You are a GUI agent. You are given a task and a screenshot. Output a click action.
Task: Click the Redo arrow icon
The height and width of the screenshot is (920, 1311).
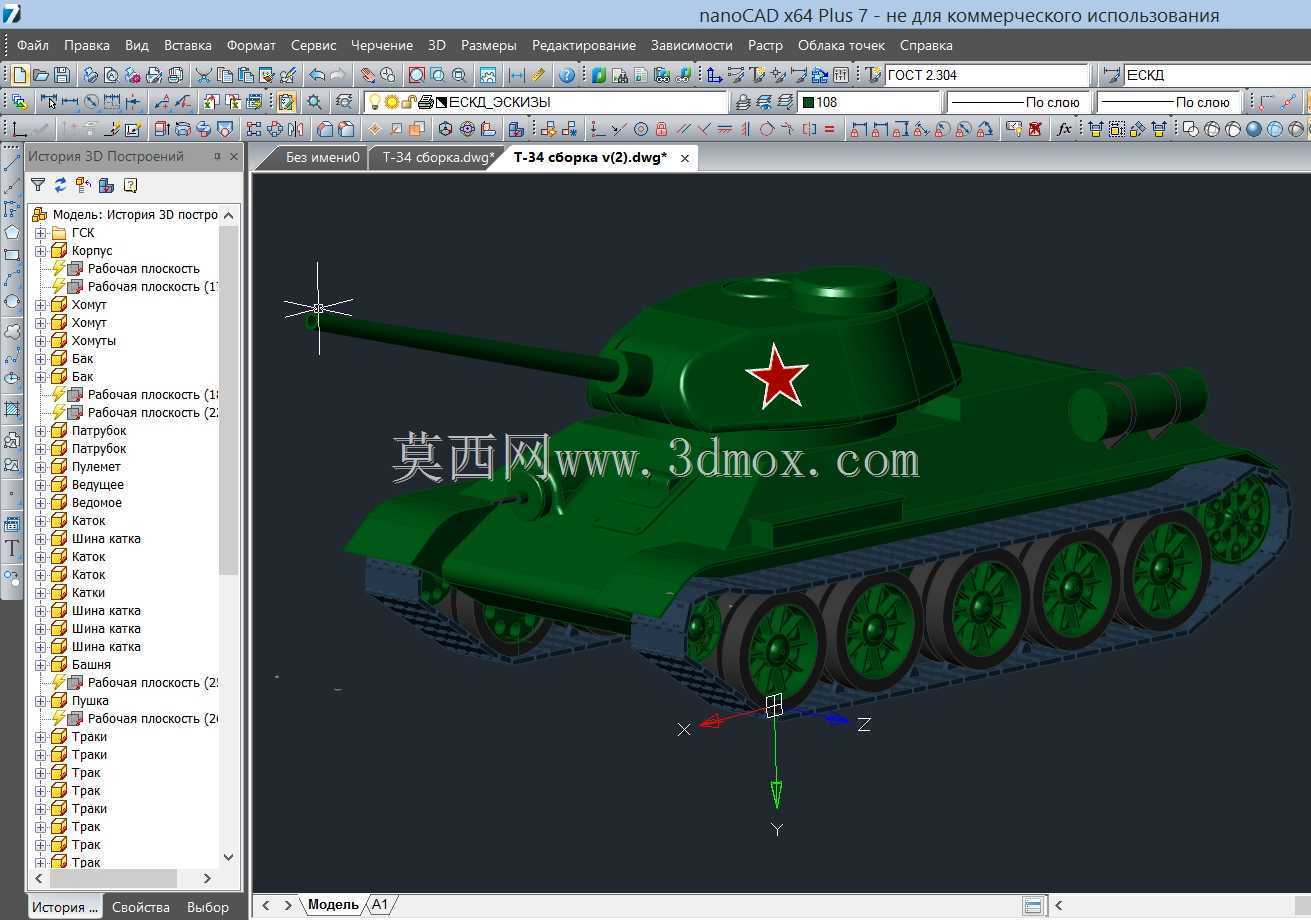pyautogui.click(x=338, y=75)
